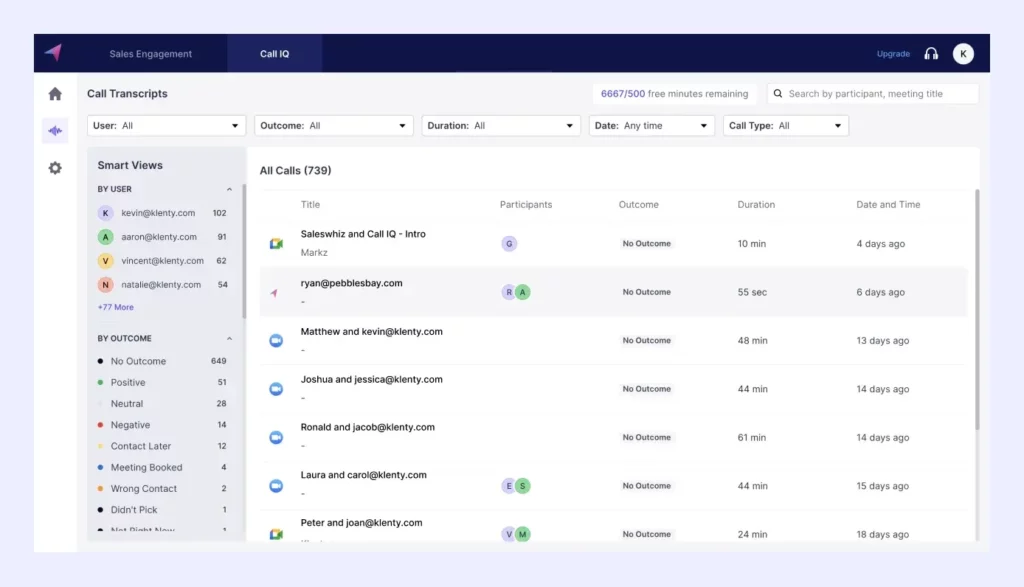Click participant G avatar on Saleswhiz call
This screenshot has width=1024, height=587.
[x=509, y=244]
